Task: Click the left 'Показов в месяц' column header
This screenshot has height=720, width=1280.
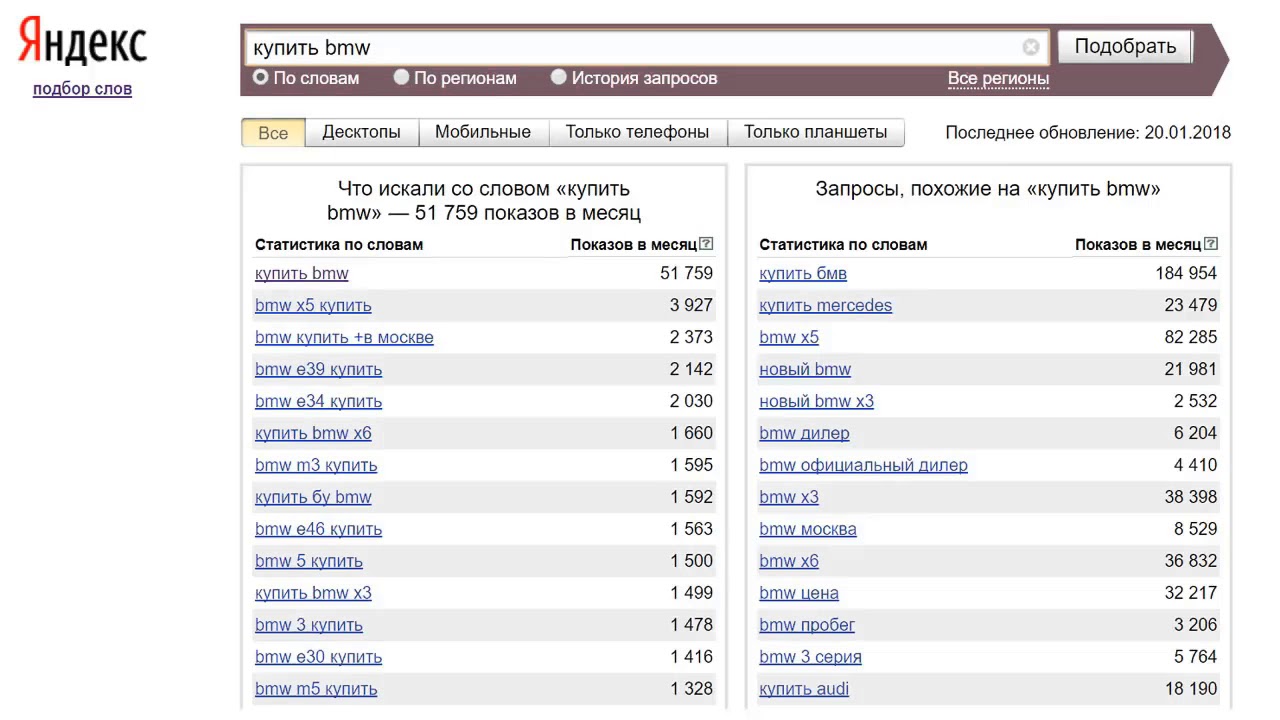Action: 634,244
